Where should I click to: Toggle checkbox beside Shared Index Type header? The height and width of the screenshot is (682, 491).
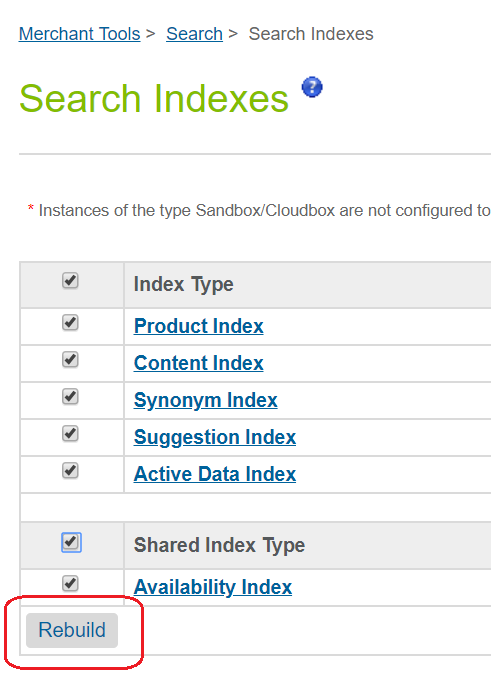[71, 542]
